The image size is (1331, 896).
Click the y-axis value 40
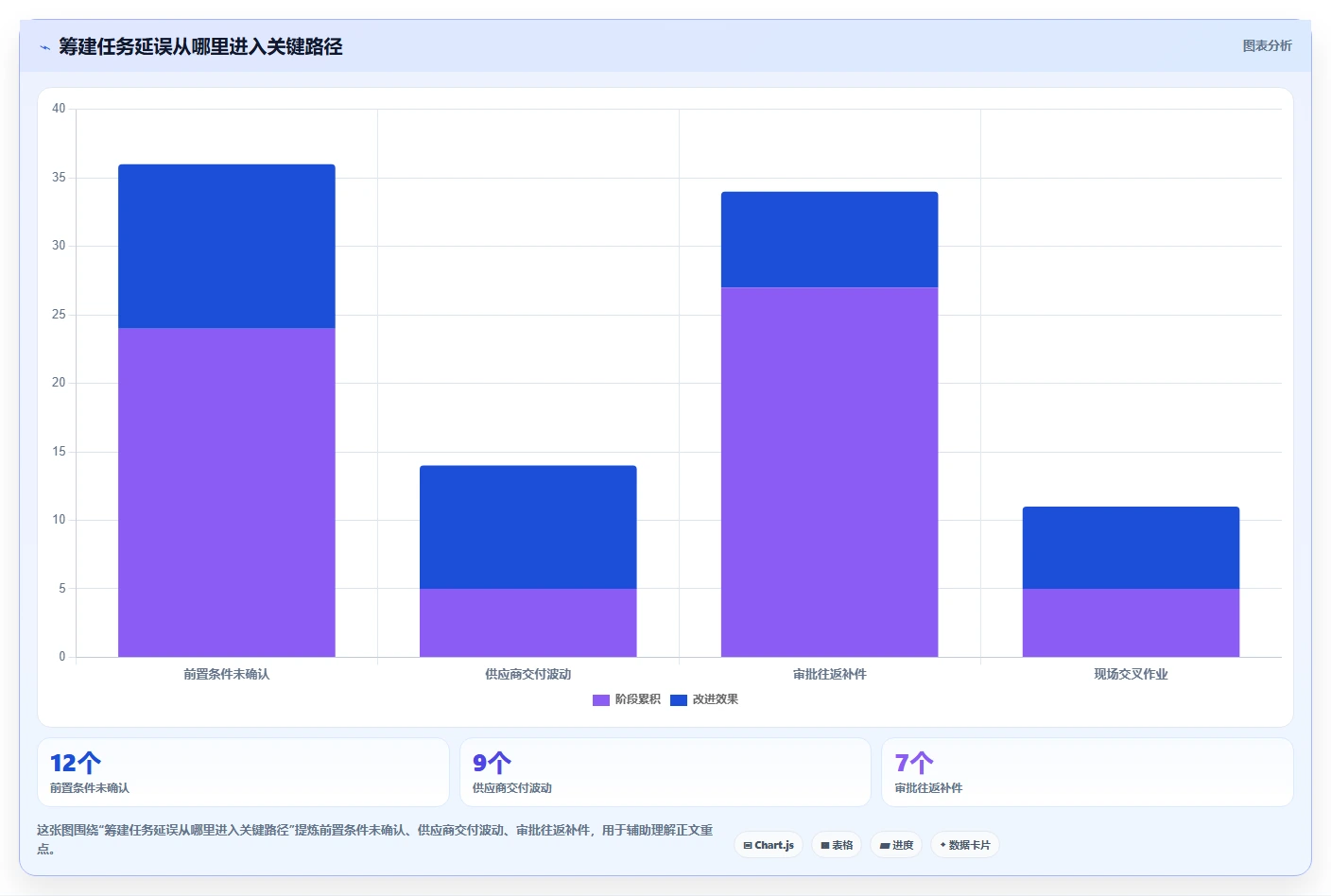59,109
